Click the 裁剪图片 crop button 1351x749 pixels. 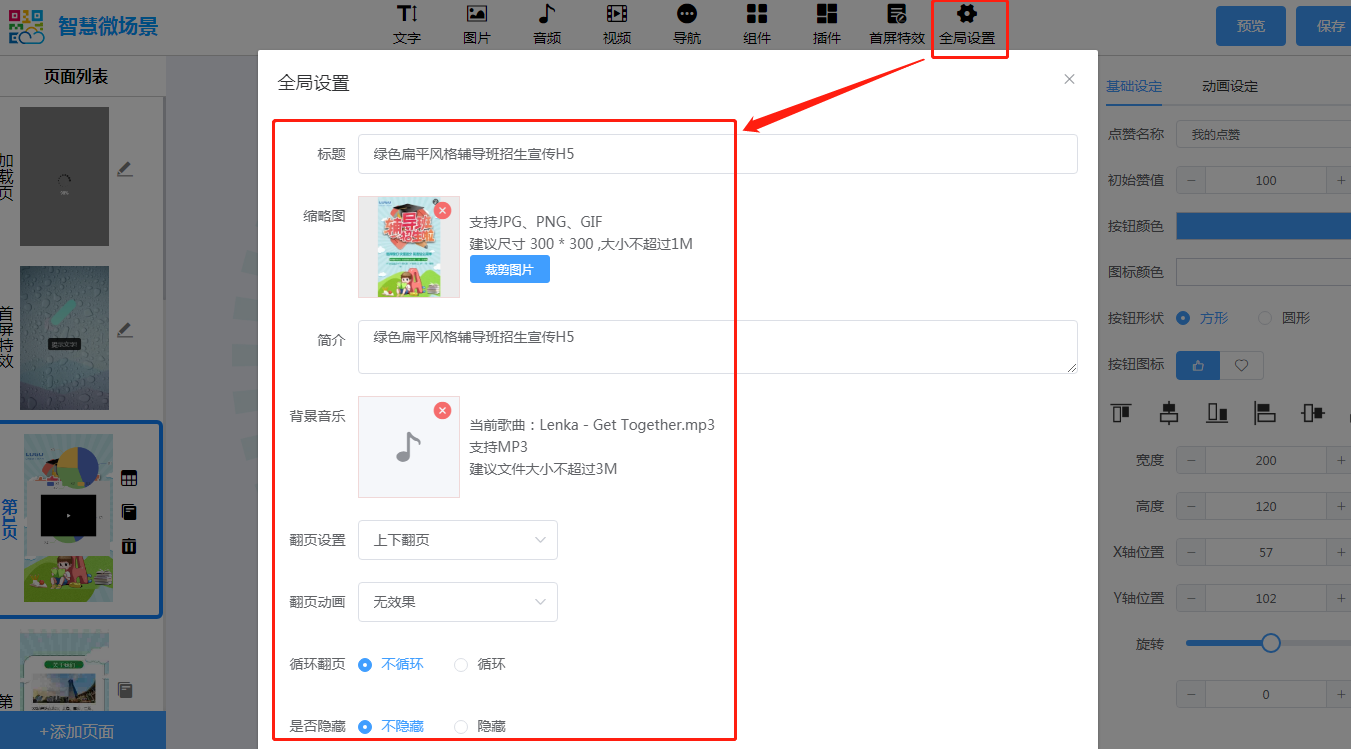click(x=509, y=270)
